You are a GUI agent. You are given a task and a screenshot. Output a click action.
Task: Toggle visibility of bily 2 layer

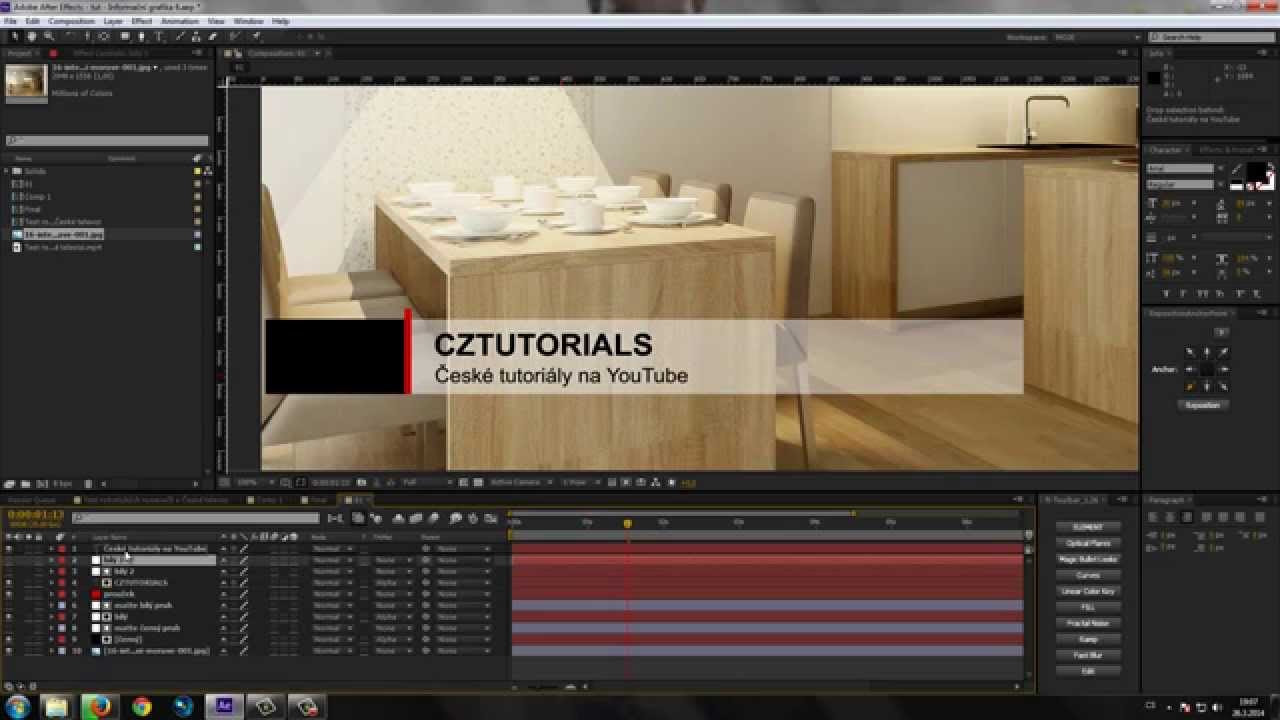coord(9,571)
